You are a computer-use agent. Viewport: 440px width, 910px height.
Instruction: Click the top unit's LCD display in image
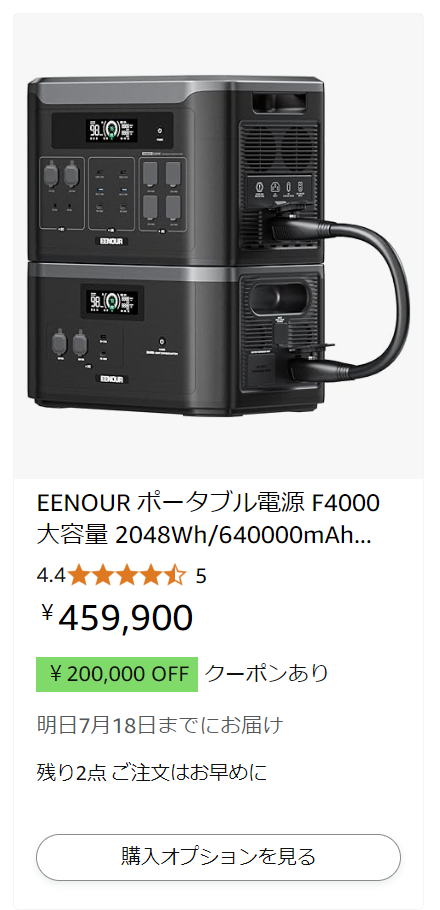112,131
